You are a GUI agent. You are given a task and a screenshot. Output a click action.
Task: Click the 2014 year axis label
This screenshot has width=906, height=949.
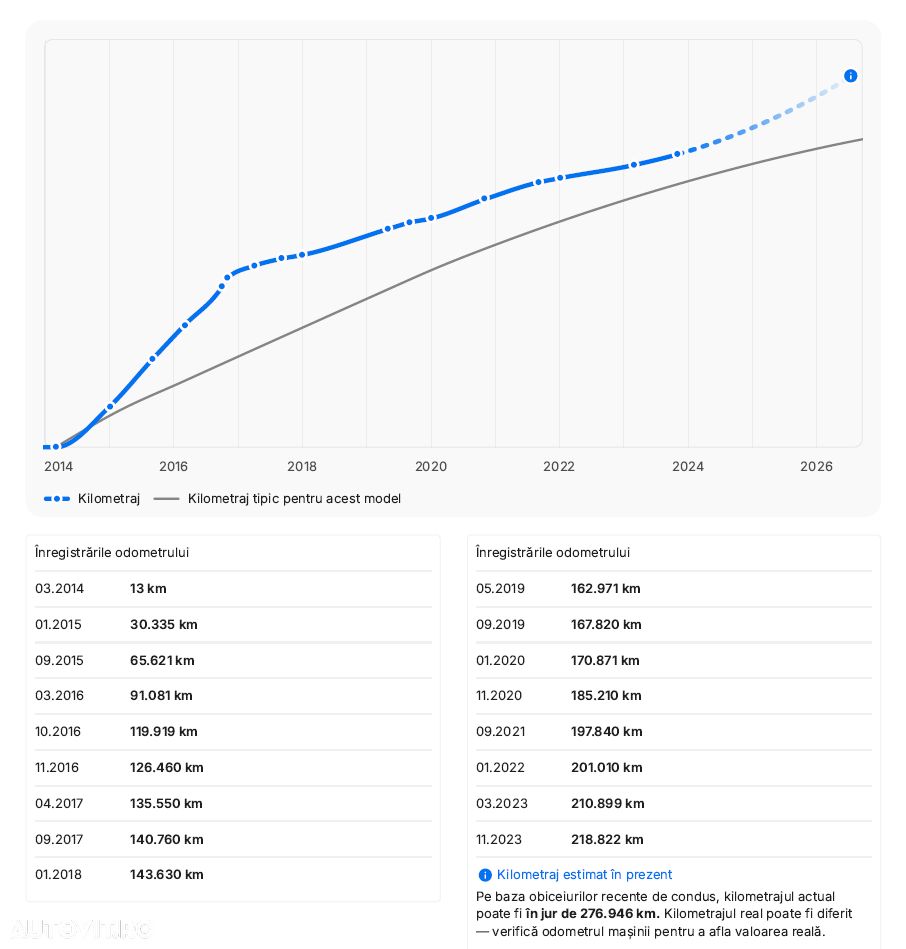pyautogui.click(x=59, y=466)
